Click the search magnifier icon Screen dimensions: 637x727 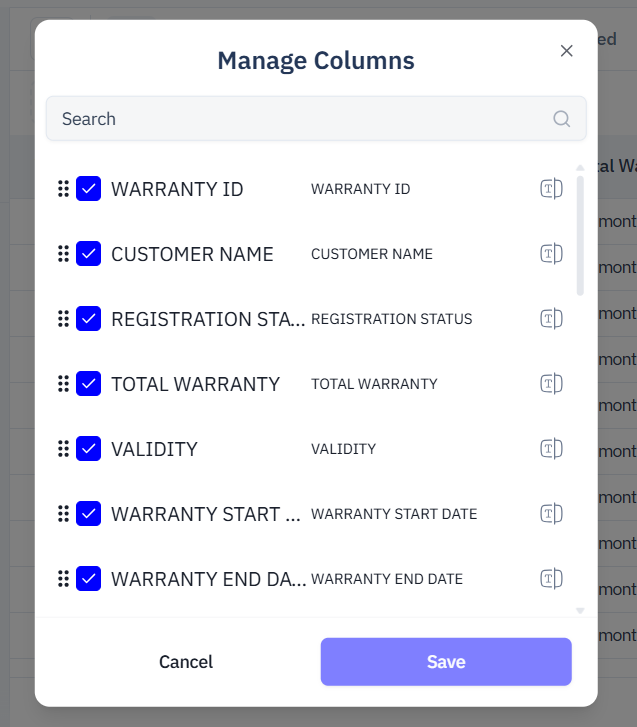coord(561,119)
